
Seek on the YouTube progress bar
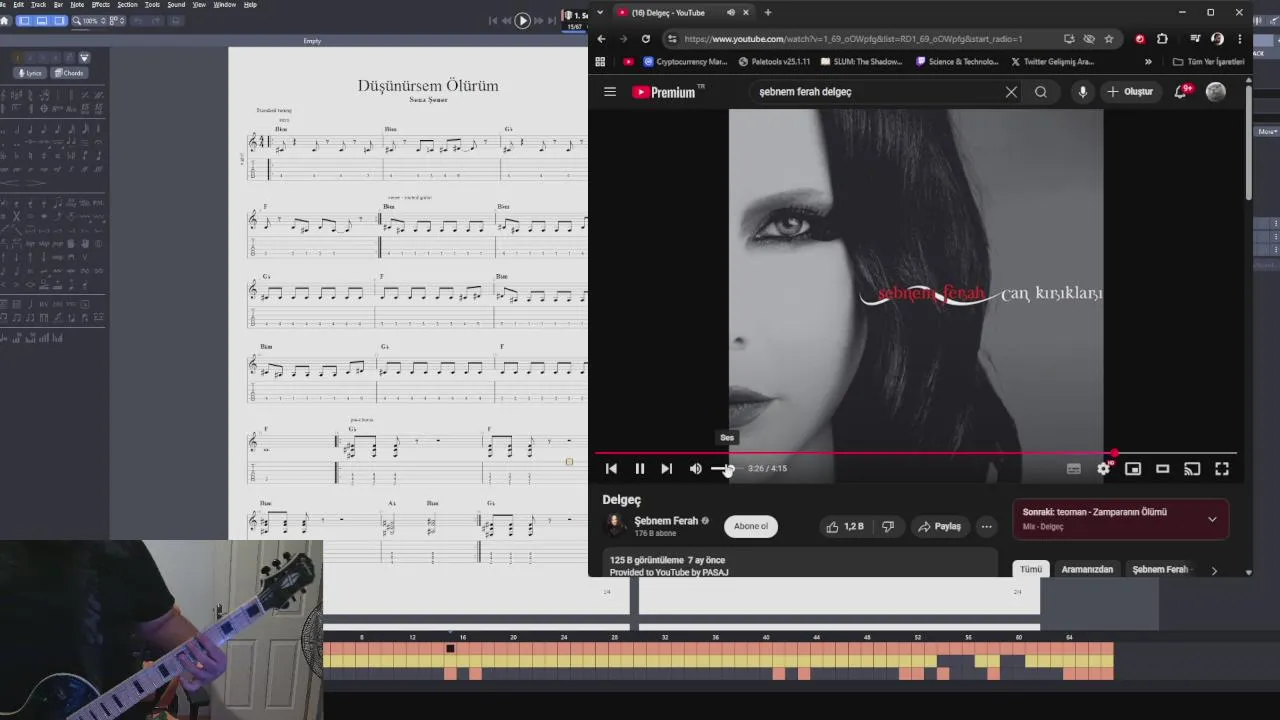click(x=915, y=453)
